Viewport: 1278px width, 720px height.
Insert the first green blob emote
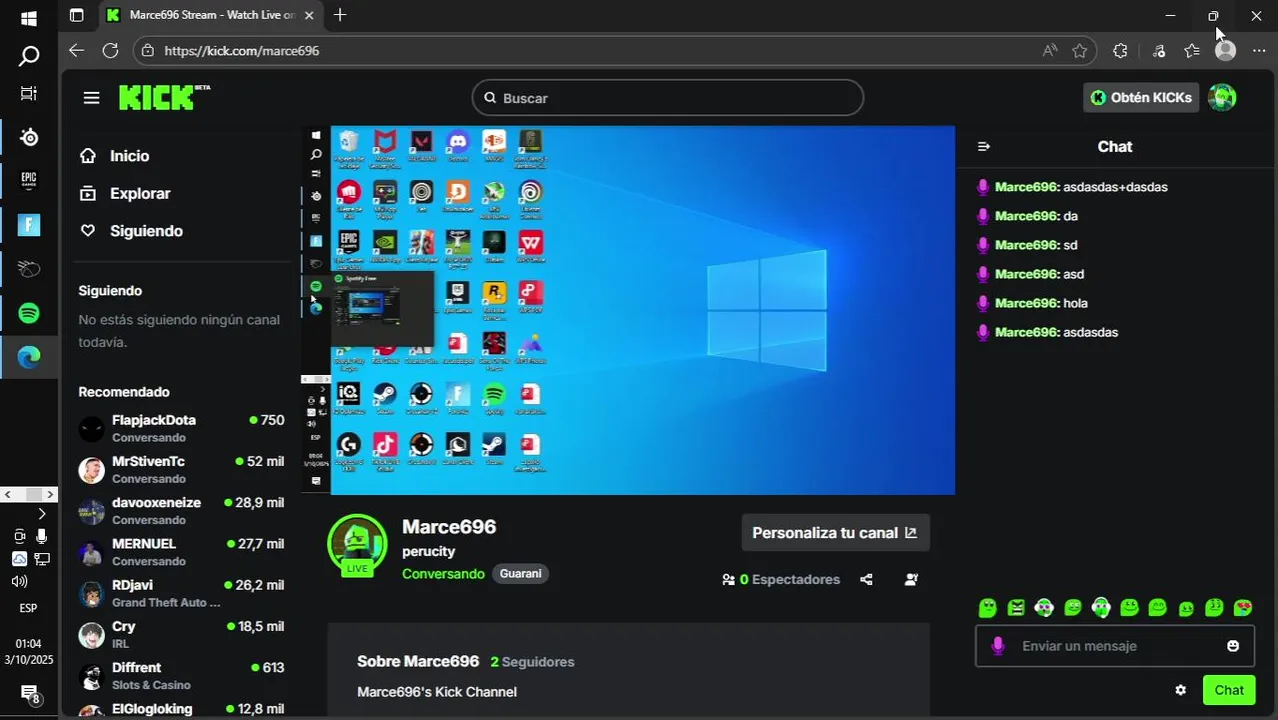(x=988, y=607)
